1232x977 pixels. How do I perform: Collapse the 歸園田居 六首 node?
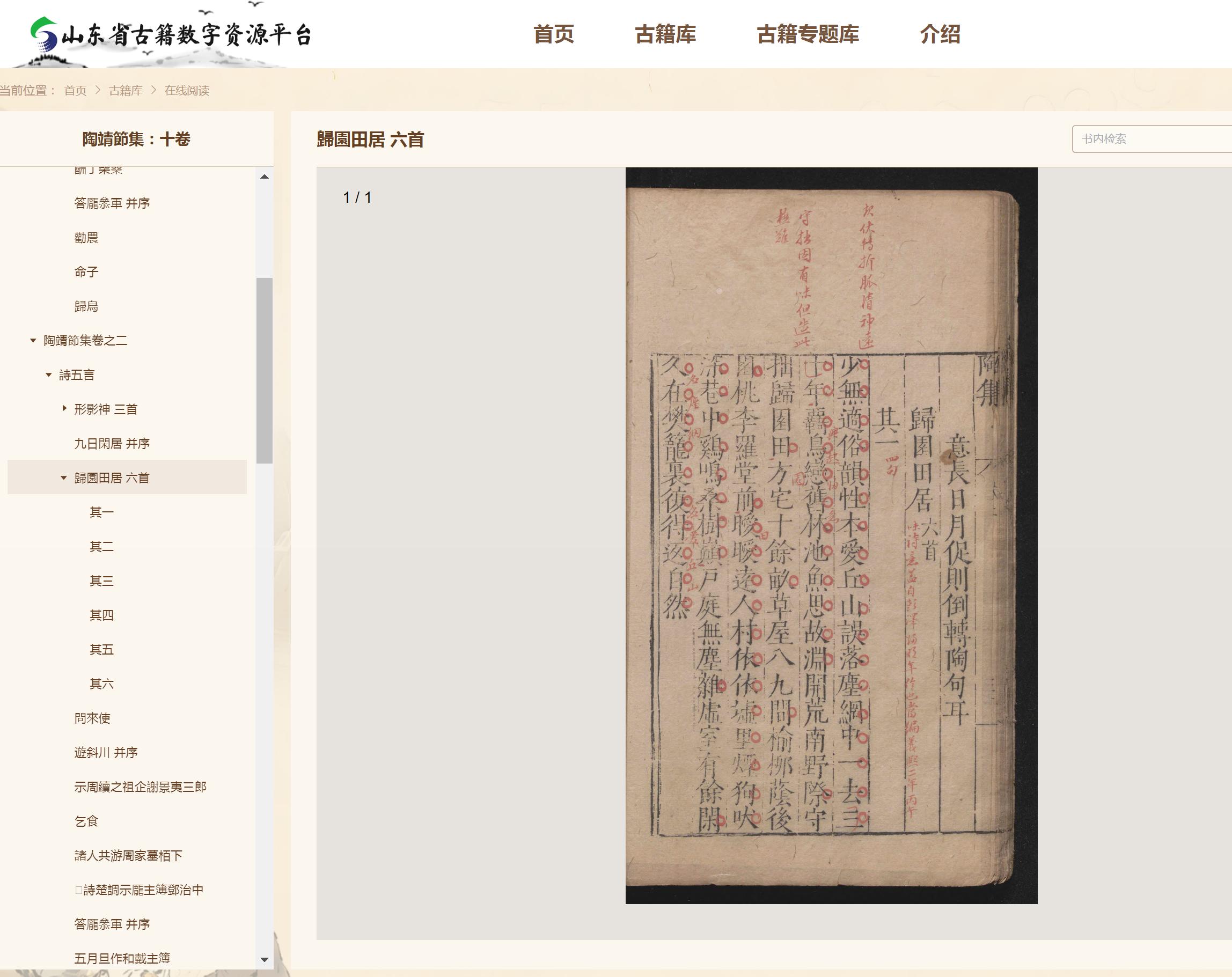pyautogui.click(x=64, y=478)
